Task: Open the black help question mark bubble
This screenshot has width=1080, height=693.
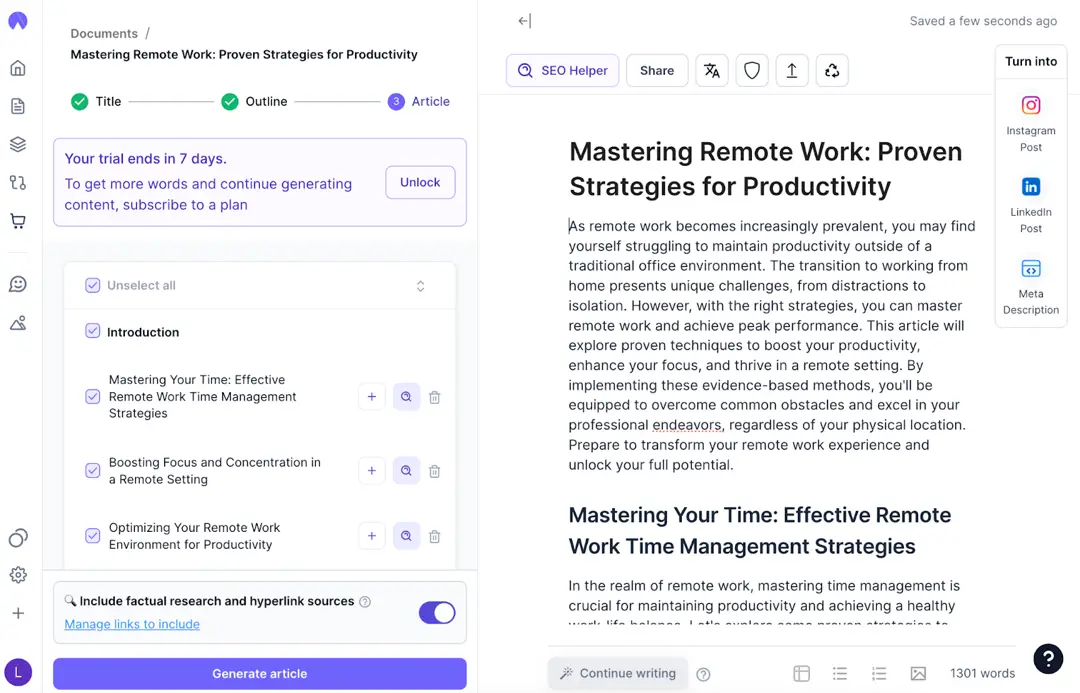Action: click(x=1048, y=659)
